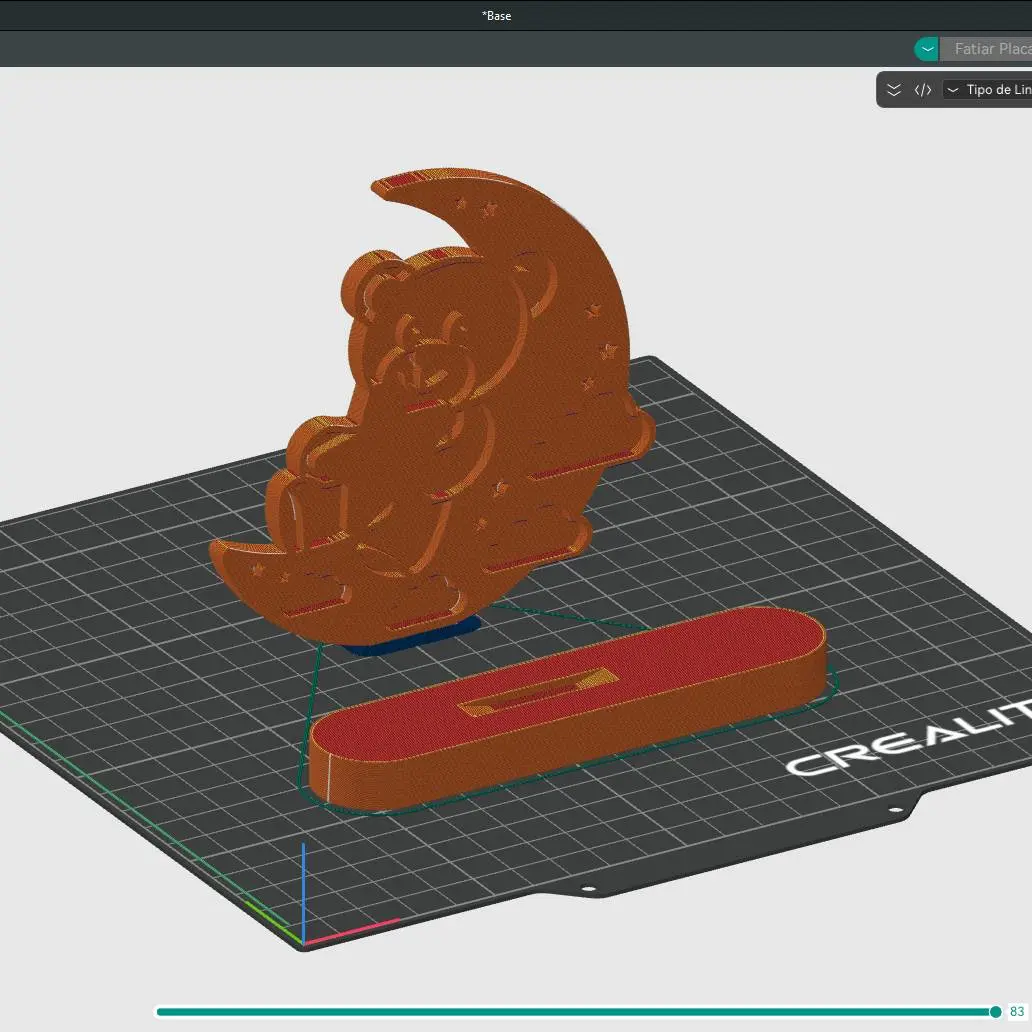Screen dimensions: 1032x1032
Task: Click the red X axis line
Action: [x=352, y=931]
